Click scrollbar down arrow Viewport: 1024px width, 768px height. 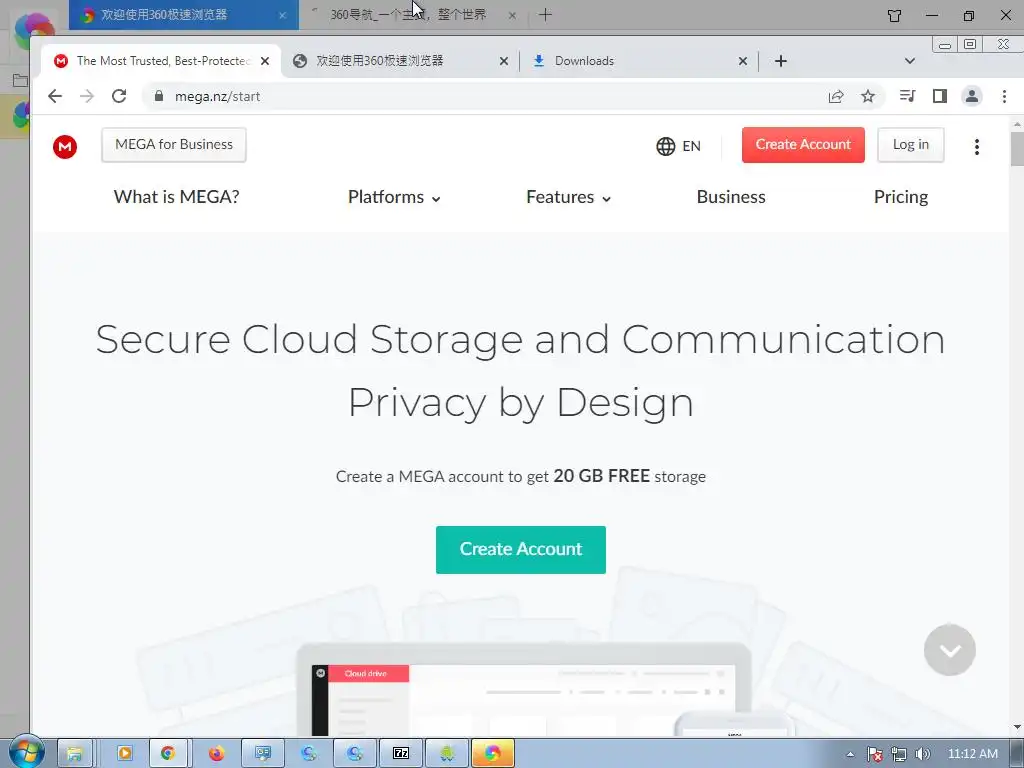[1017, 727]
